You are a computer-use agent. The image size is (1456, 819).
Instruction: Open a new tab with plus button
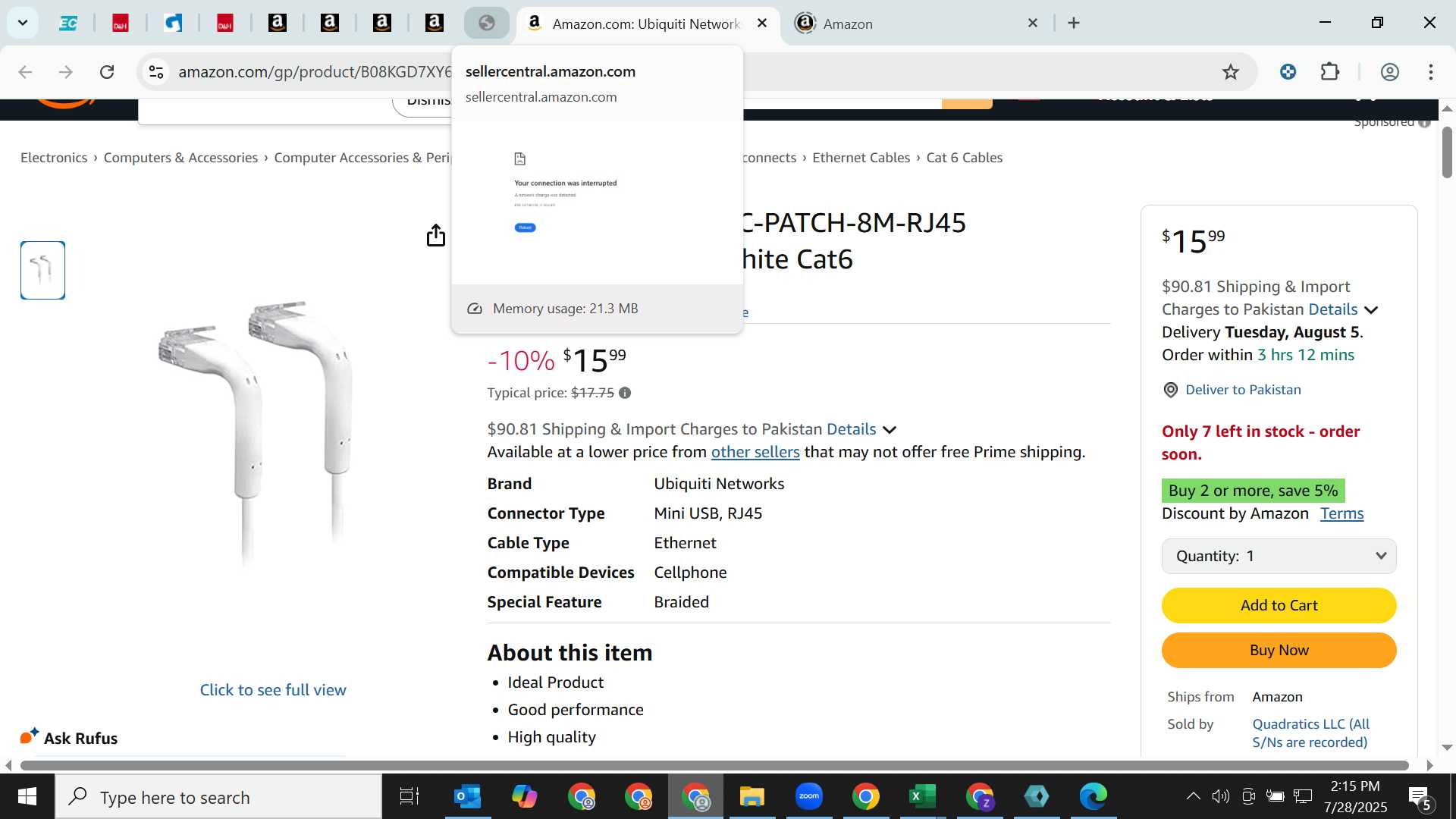tap(1074, 24)
